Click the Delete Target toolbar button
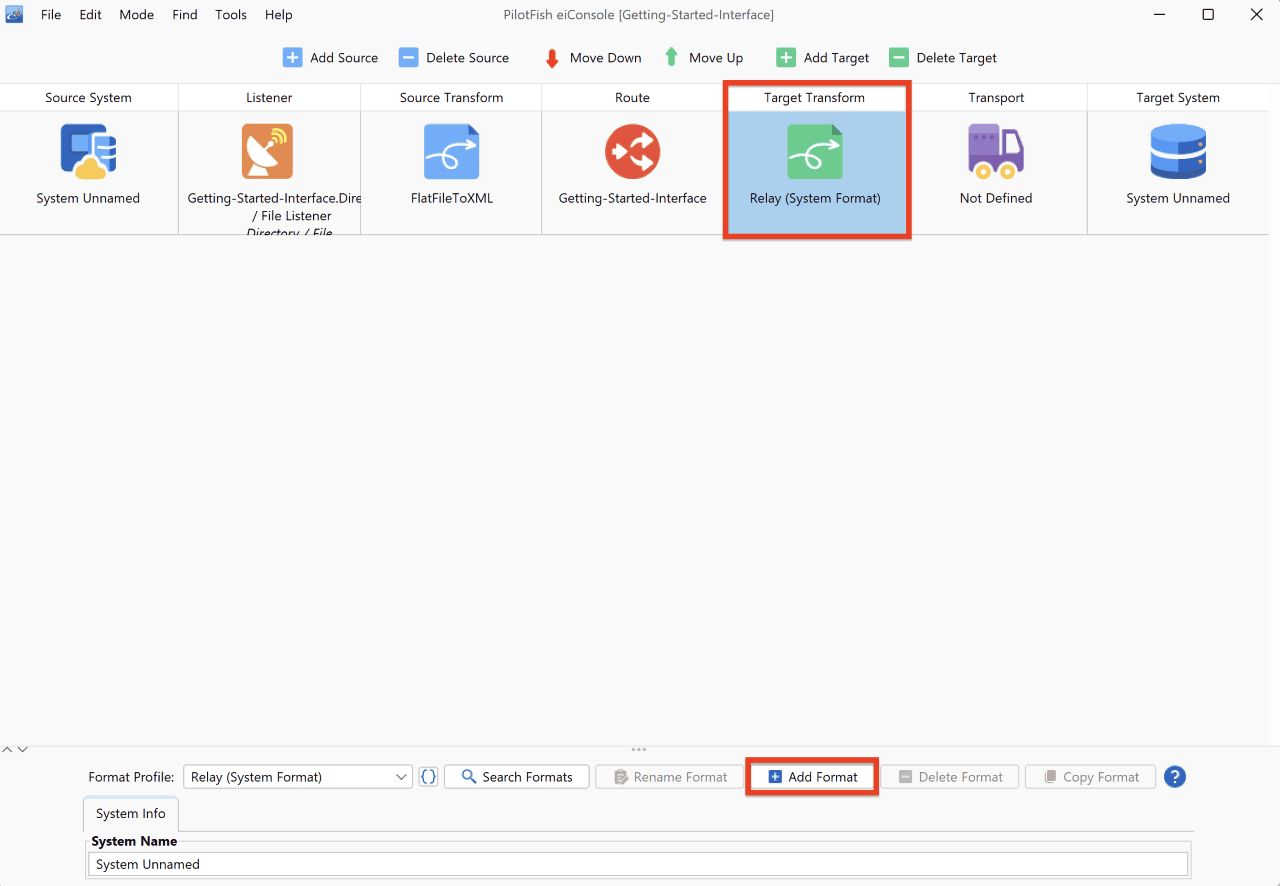The width and height of the screenshot is (1280, 886). [943, 58]
